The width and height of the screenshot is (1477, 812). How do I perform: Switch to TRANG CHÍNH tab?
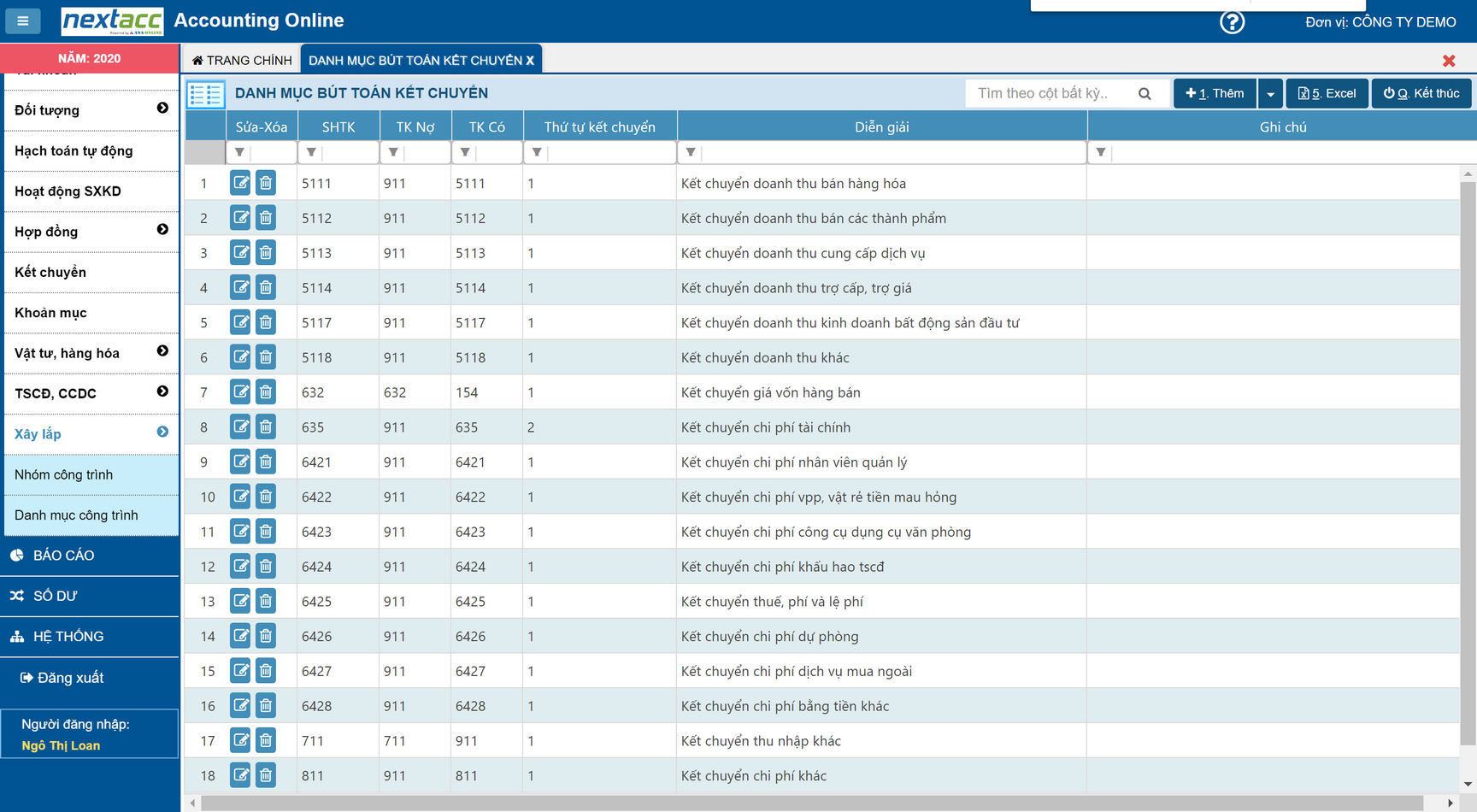(x=242, y=61)
